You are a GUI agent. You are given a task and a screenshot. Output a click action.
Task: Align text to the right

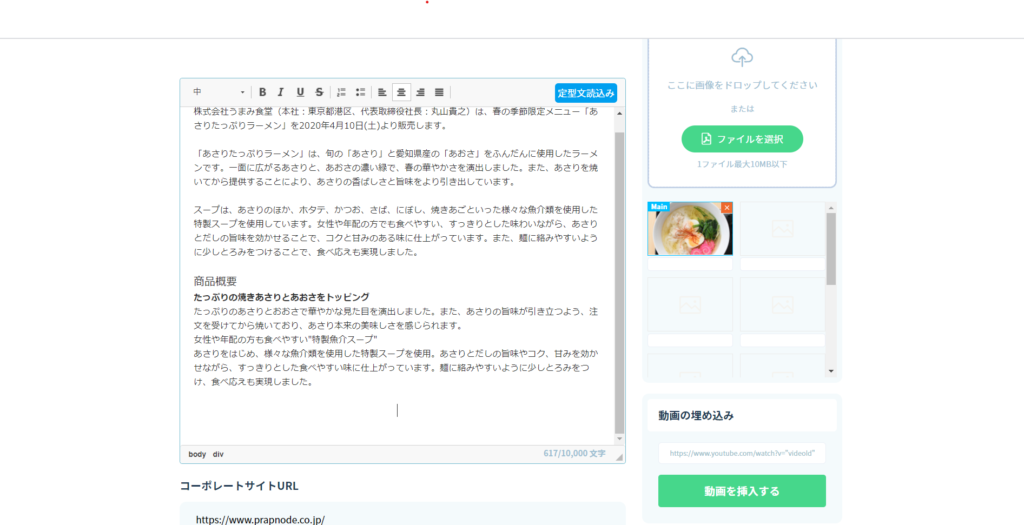[421, 92]
